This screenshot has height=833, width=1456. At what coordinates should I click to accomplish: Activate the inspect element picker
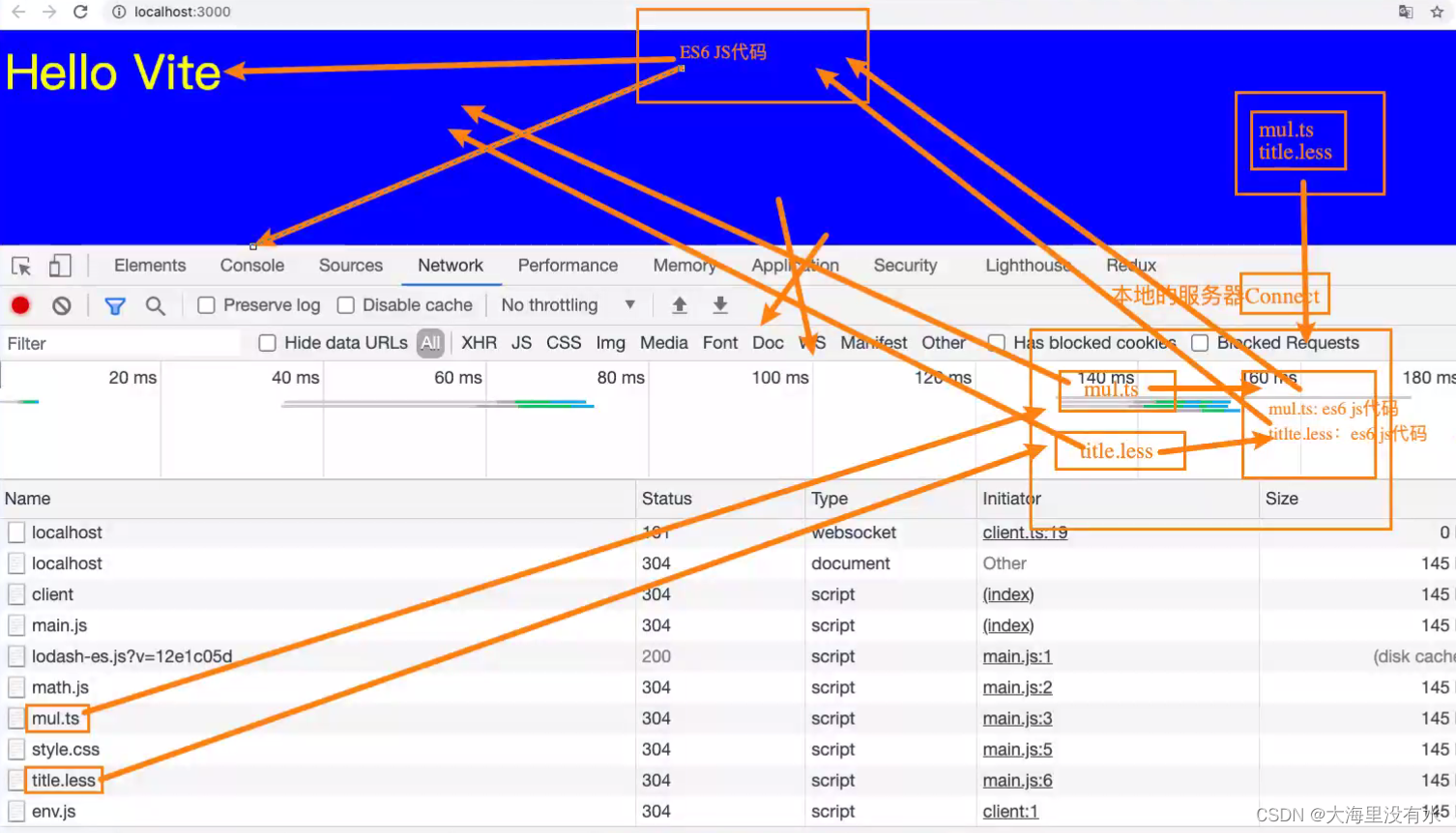[x=21, y=266]
